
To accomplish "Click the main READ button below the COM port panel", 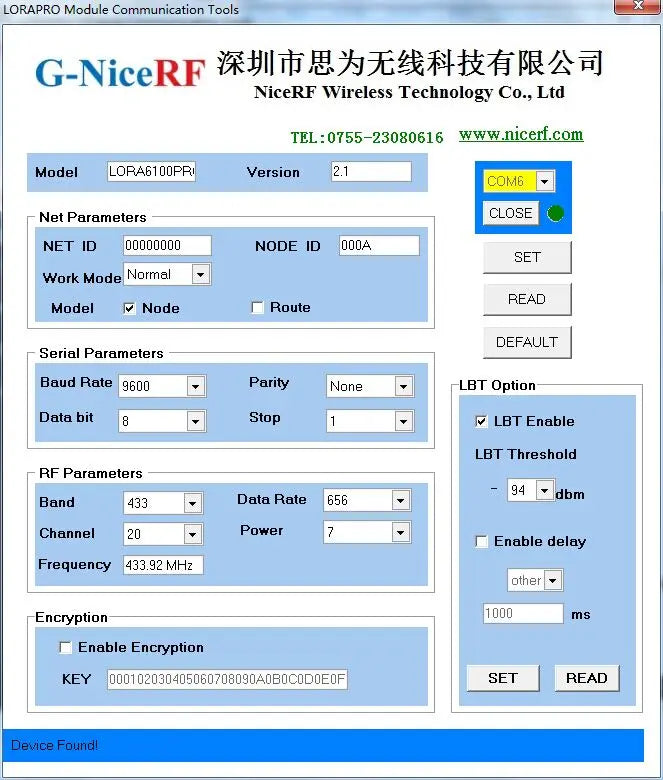I will click(x=527, y=299).
